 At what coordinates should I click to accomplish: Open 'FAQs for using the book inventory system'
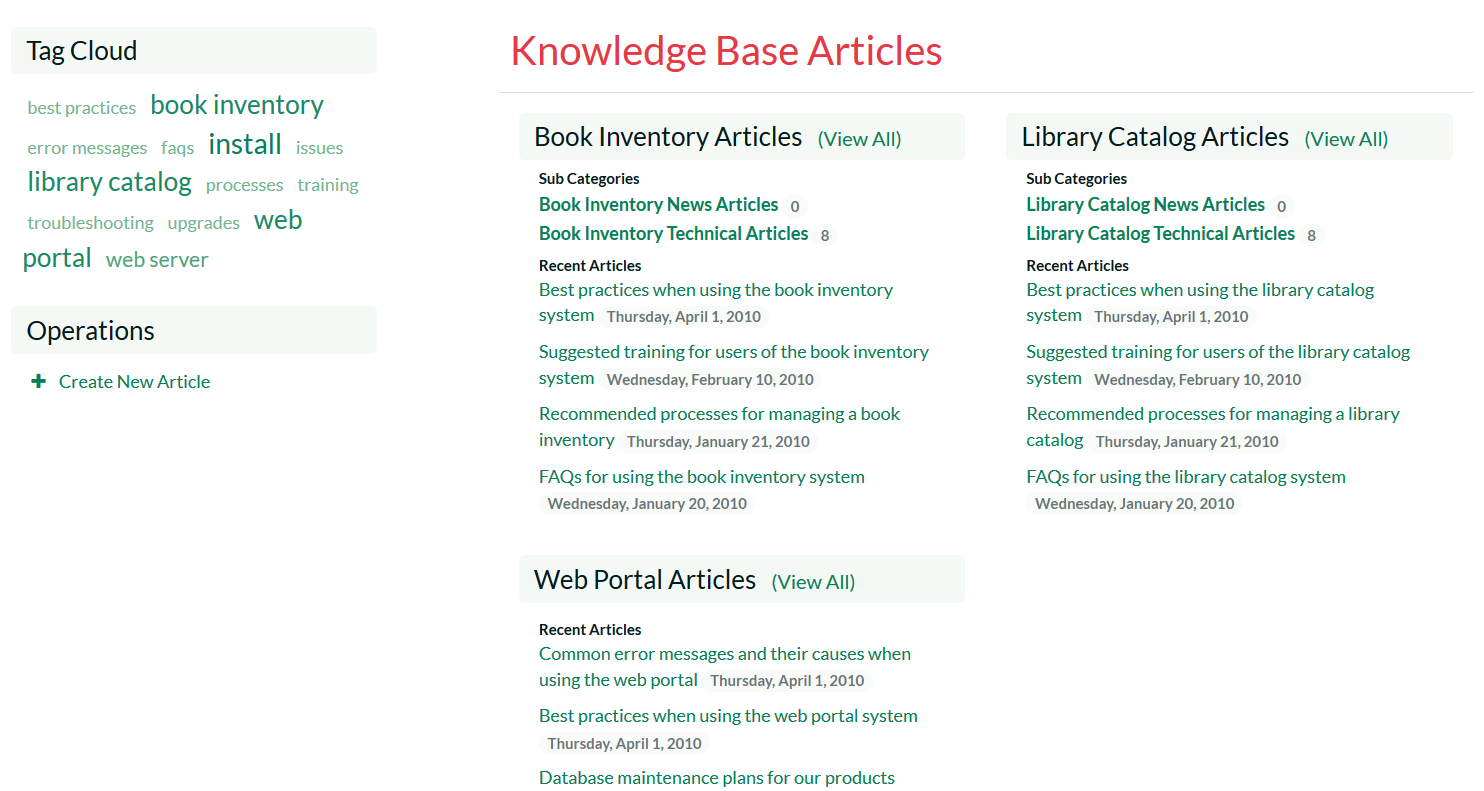[701, 477]
